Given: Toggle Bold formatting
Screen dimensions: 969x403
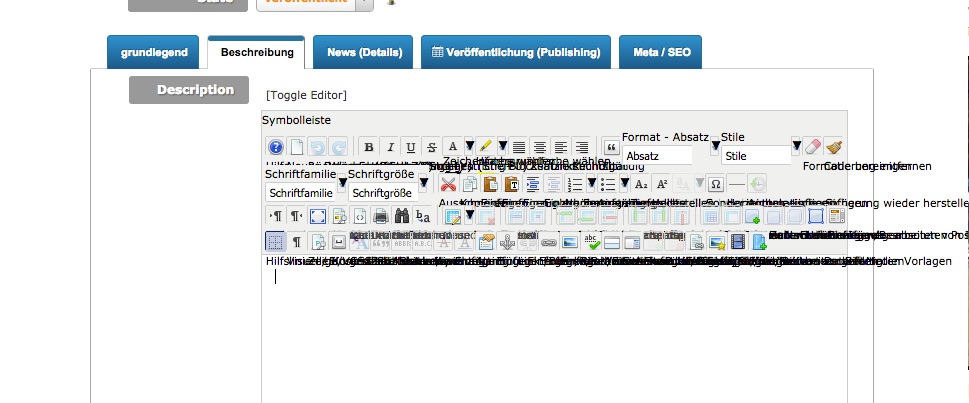Looking at the screenshot, I should [x=369, y=147].
